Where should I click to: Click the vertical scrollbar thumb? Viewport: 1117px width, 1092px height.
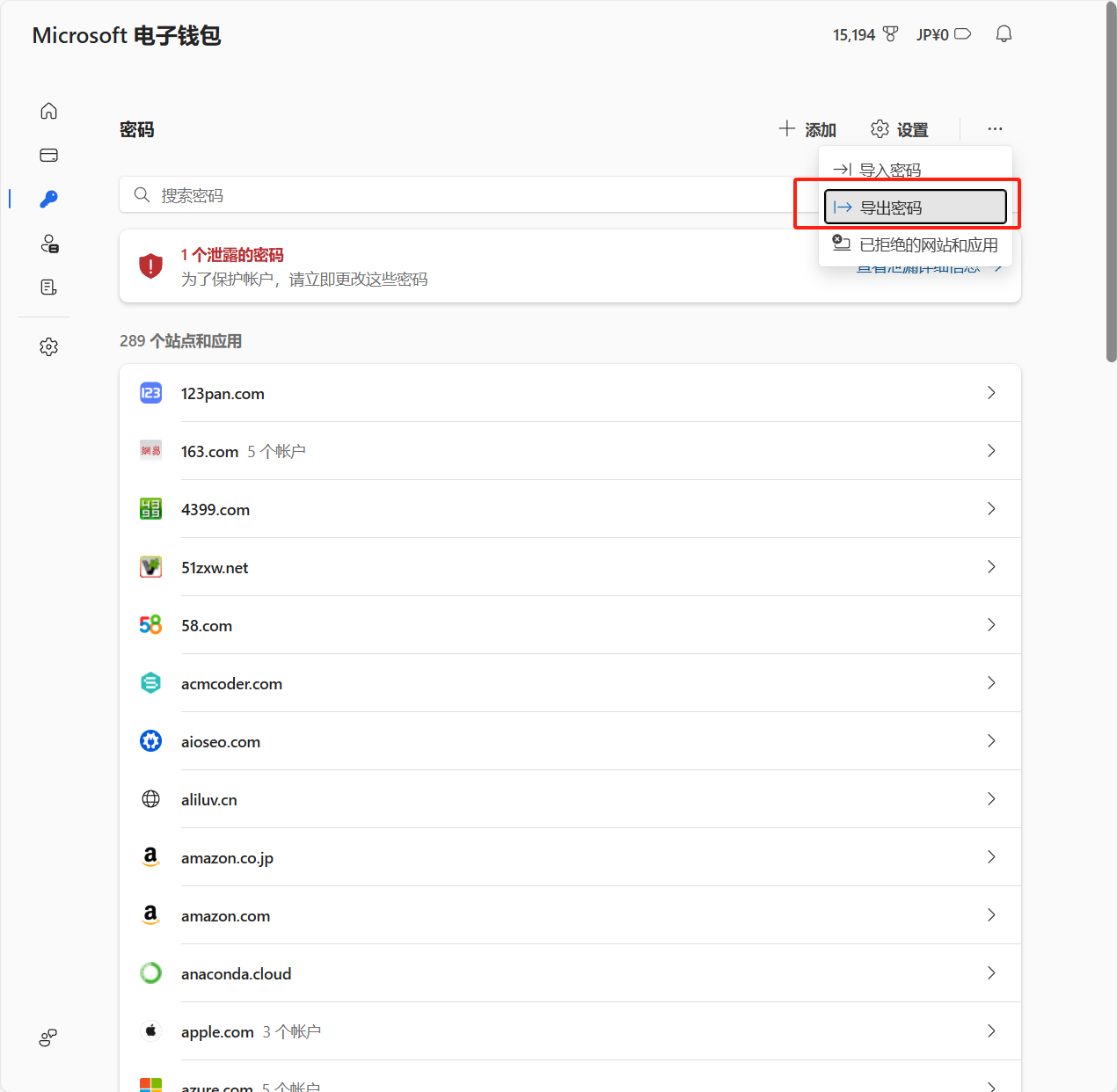click(1111, 182)
